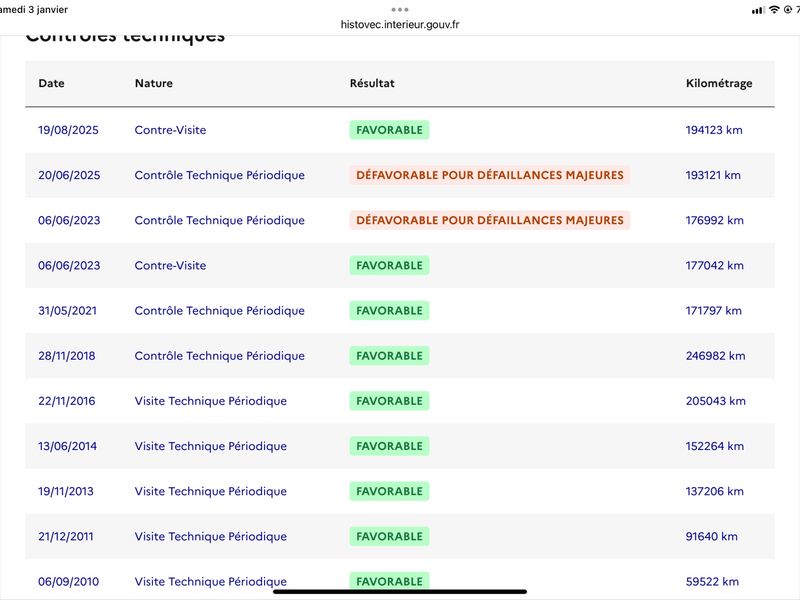Select the FAVORABLE badge for 19/08/2025

point(389,130)
